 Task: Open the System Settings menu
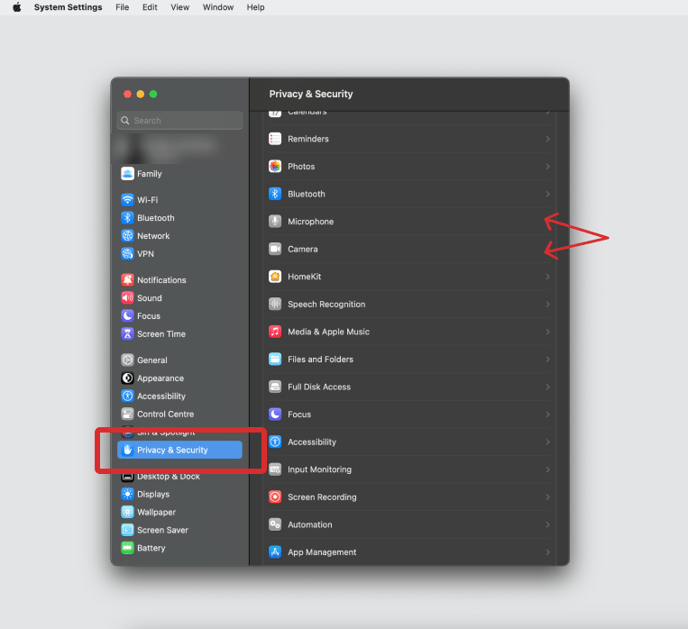point(68,7)
